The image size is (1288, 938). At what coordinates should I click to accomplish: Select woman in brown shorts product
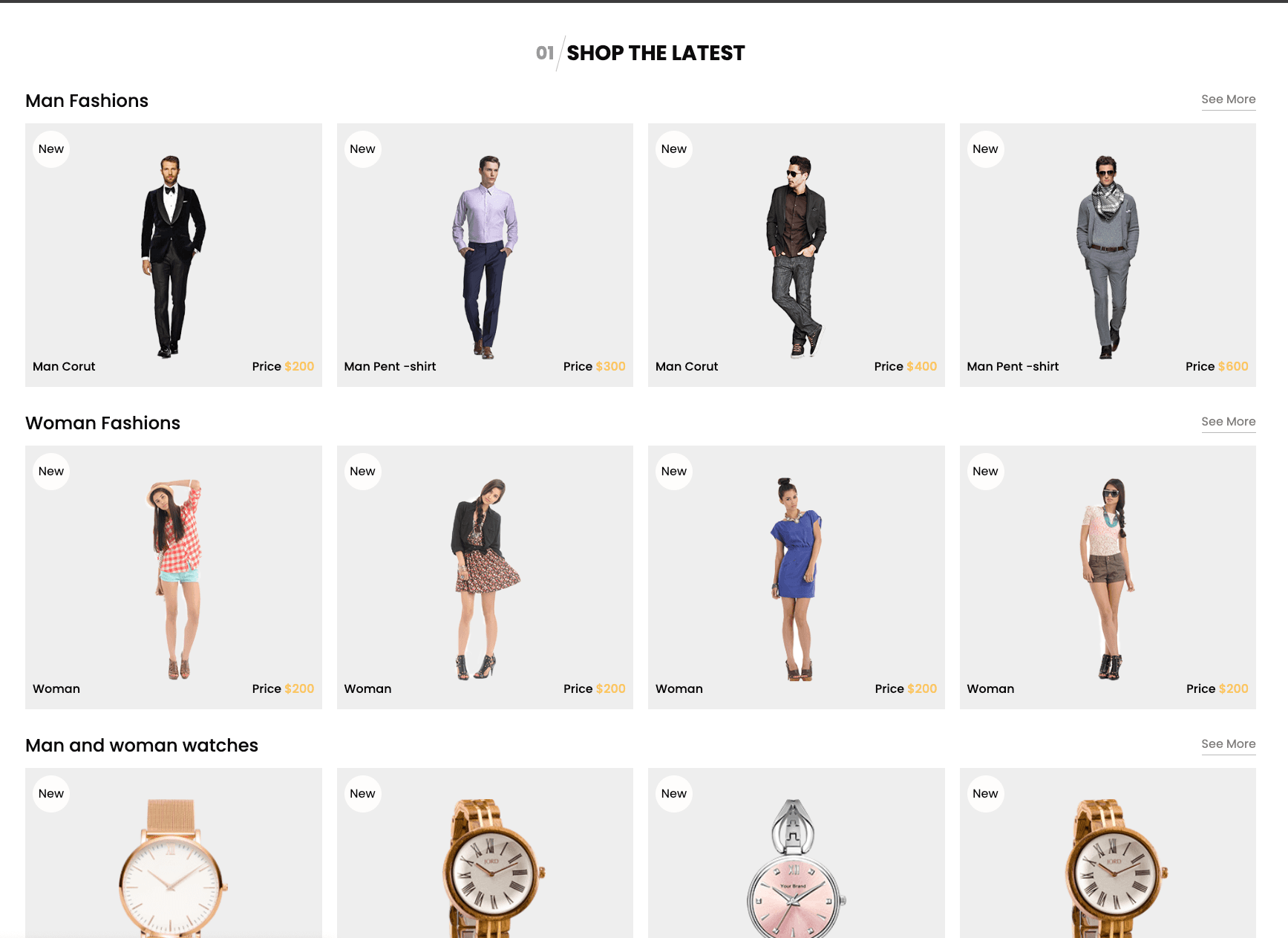(x=1108, y=579)
